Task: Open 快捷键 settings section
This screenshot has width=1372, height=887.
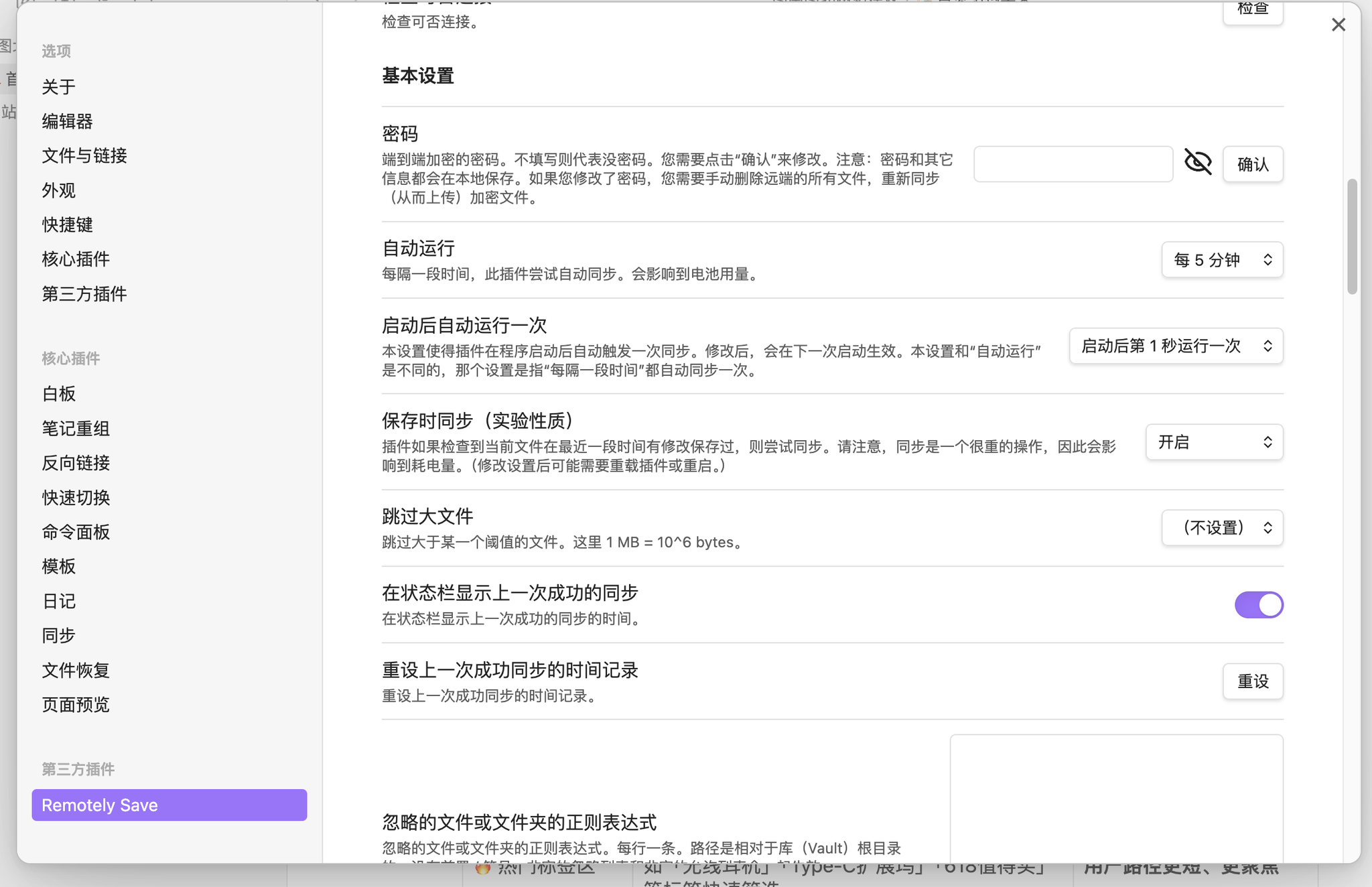Action: coord(67,225)
